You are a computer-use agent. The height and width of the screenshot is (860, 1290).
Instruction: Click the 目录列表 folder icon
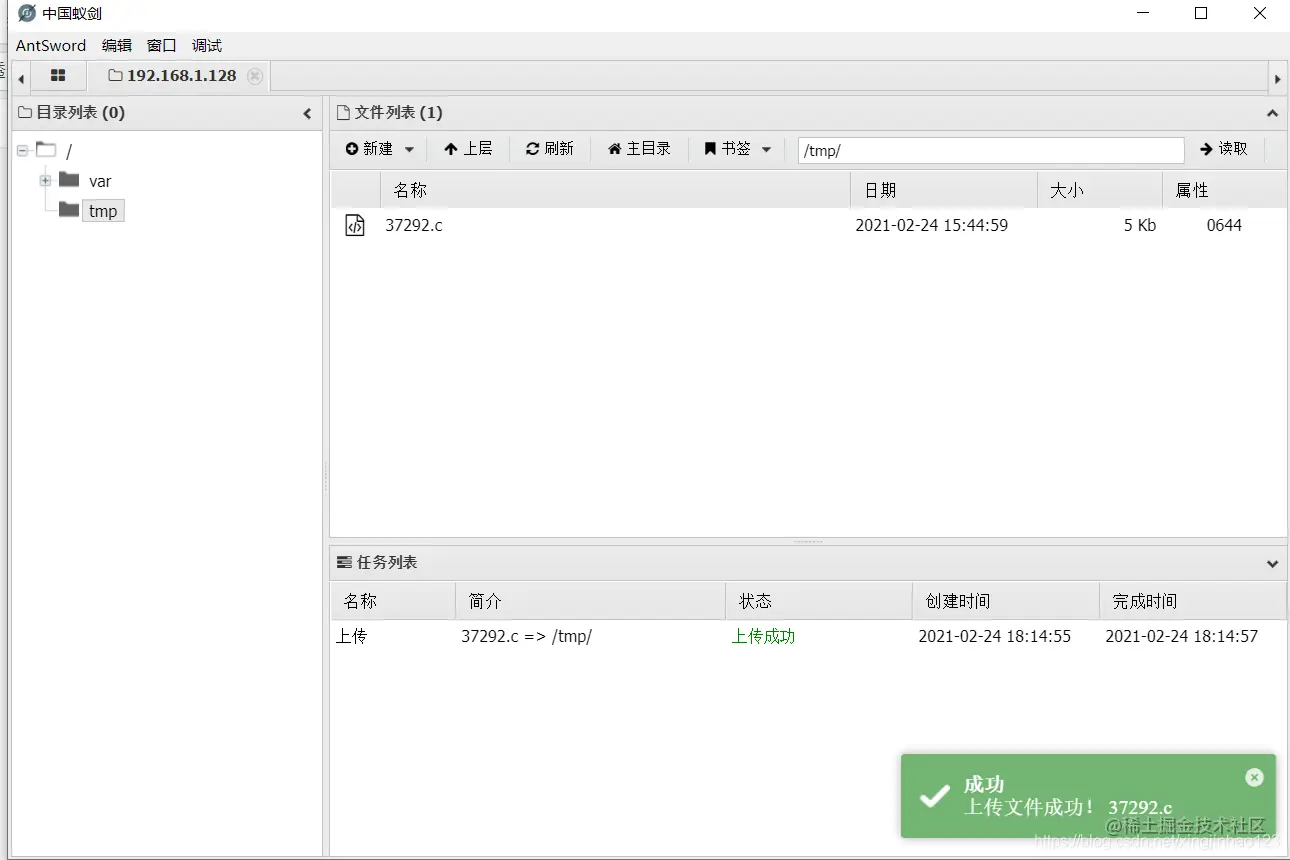tap(26, 113)
